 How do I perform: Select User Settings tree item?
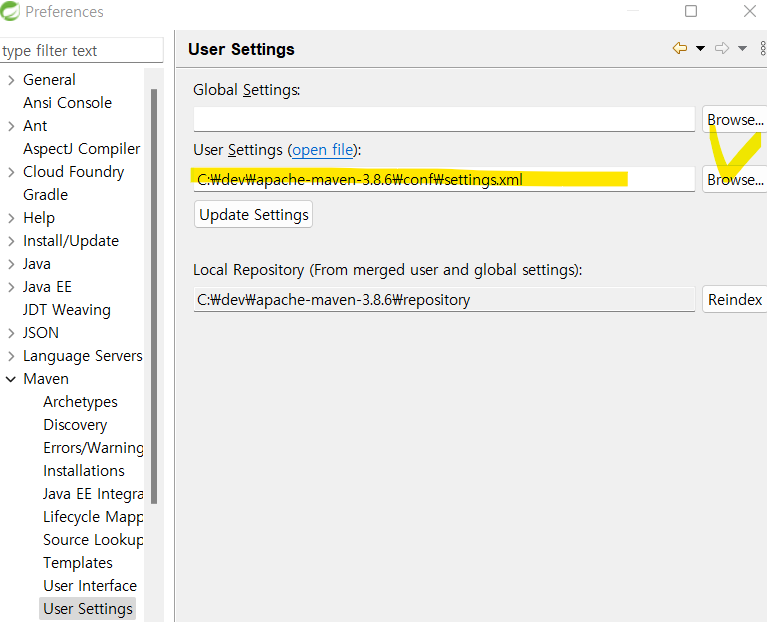pyautogui.click(x=88, y=608)
